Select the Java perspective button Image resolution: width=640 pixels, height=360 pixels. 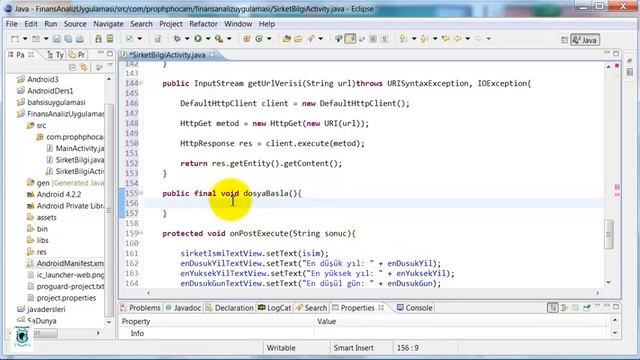[x=585, y=40]
